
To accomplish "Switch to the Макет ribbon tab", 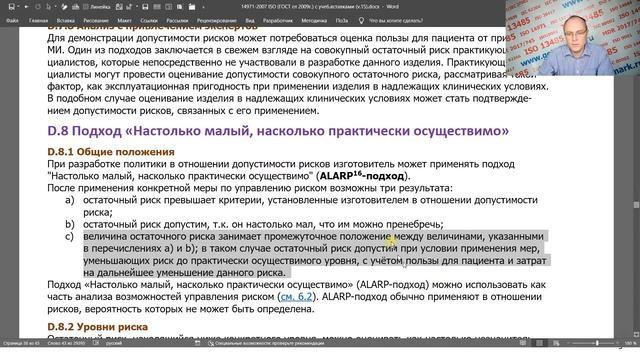I will 124,20.
